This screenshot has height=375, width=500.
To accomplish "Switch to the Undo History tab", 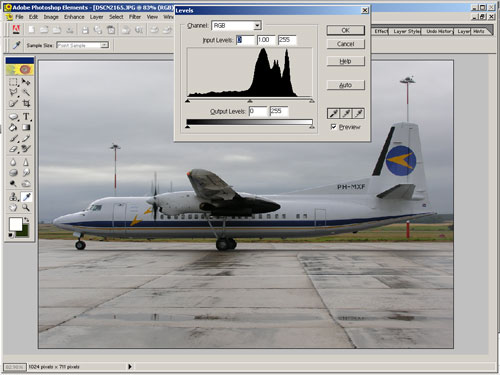I will pyautogui.click(x=439, y=31).
